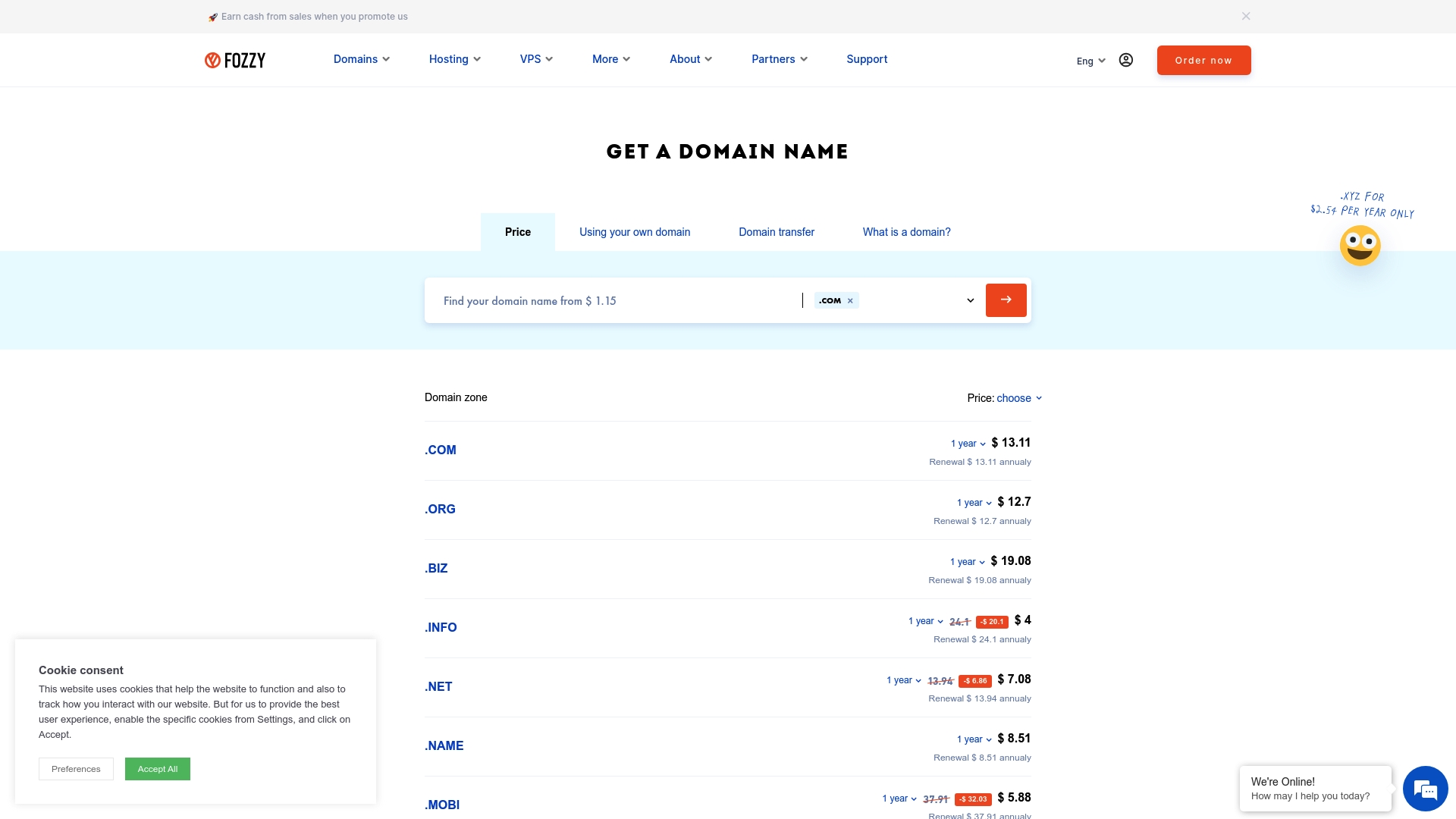The image size is (1456, 819).
Task: Open the Price: choose dropdown
Action: pos(1018,398)
